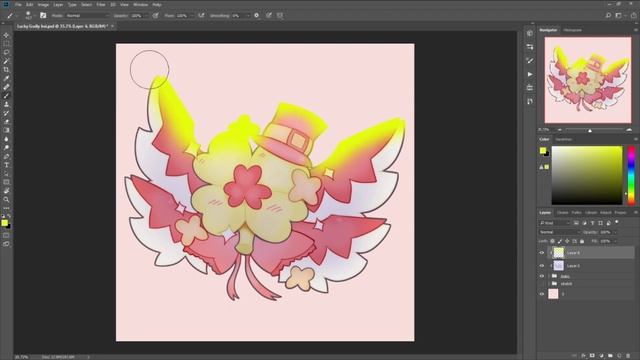
Task: Hide the group above sketch
Action: tap(542, 276)
